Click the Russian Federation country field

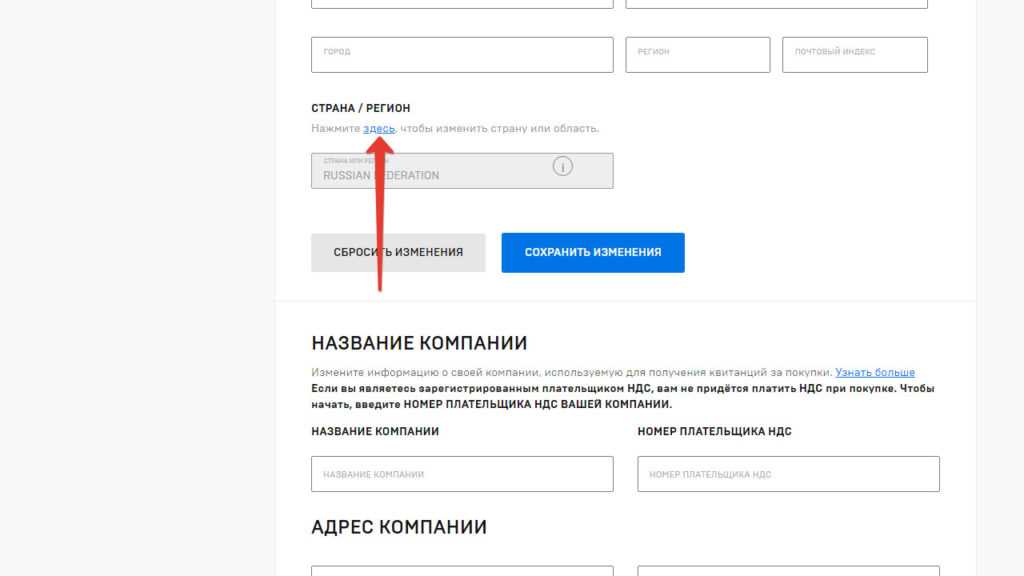pyautogui.click(x=462, y=170)
